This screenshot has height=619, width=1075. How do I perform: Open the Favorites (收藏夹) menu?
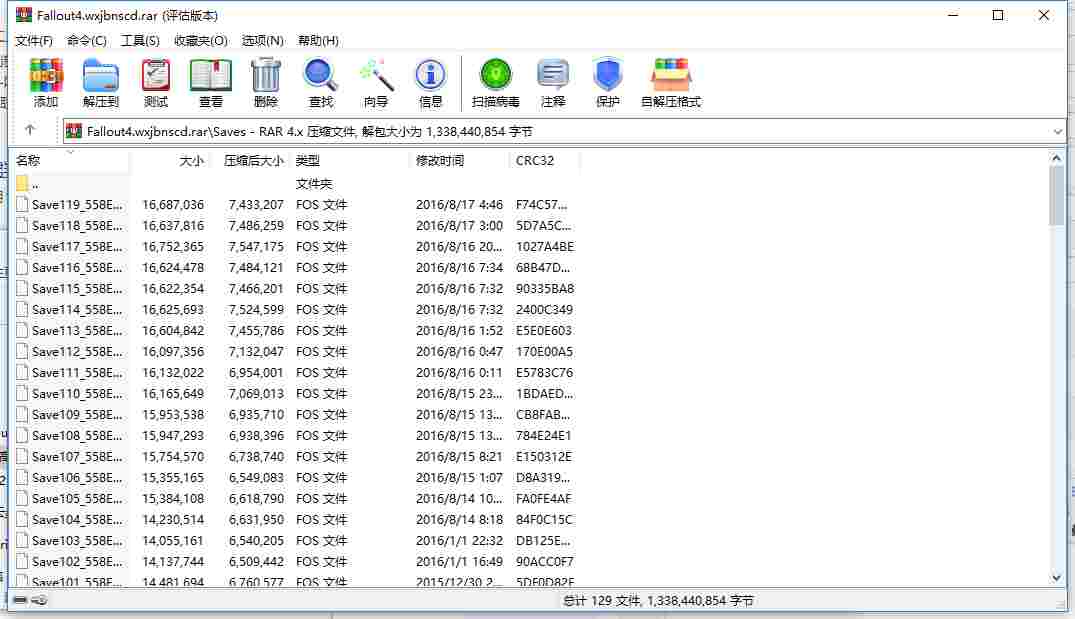(x=201, y=40)
